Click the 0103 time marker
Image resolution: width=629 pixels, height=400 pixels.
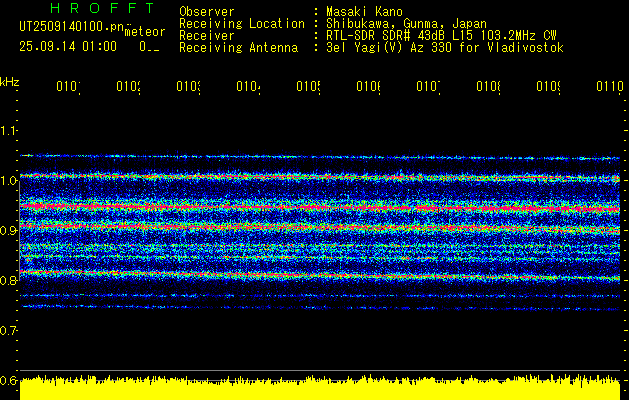[188, 86]
